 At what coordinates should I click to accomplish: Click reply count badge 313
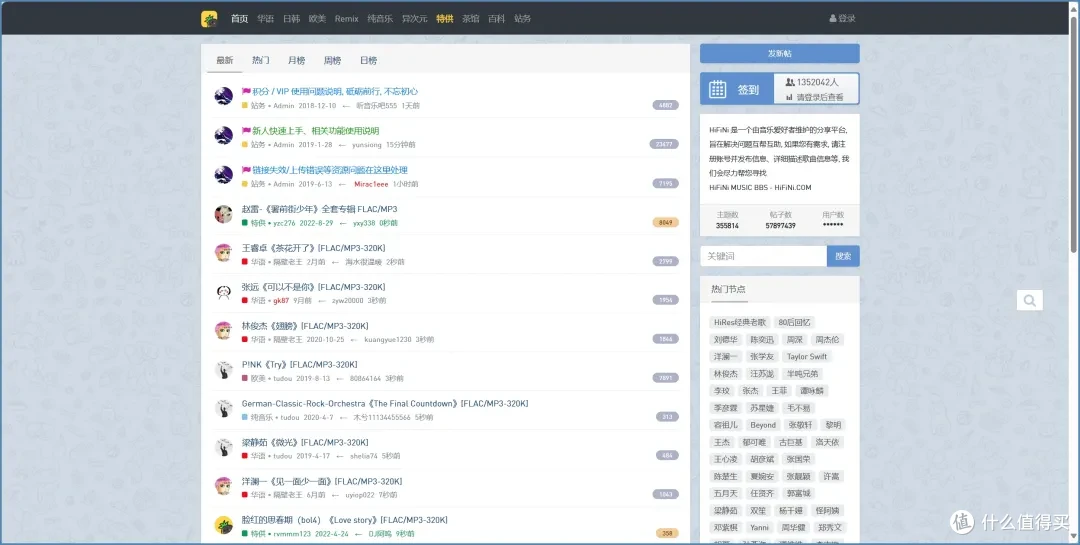coord(667,417)
